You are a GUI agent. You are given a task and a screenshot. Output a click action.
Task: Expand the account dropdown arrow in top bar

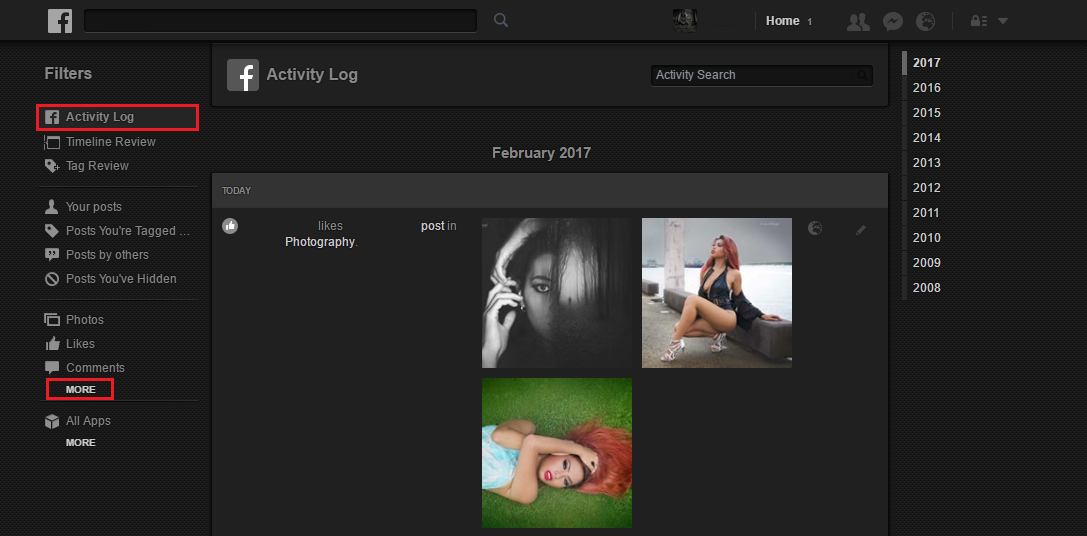[1002, 21]
